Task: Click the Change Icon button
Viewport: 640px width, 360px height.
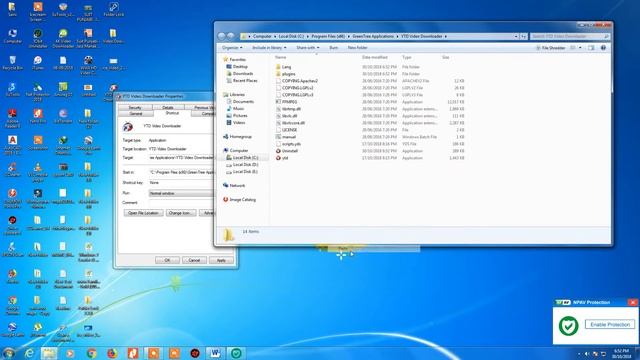Action: coord(180,213)
